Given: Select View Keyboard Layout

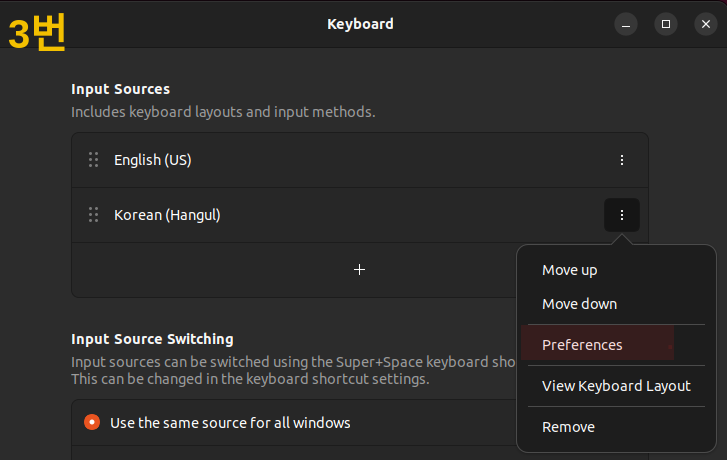Looking at the screenshot, I should point(616,386).
